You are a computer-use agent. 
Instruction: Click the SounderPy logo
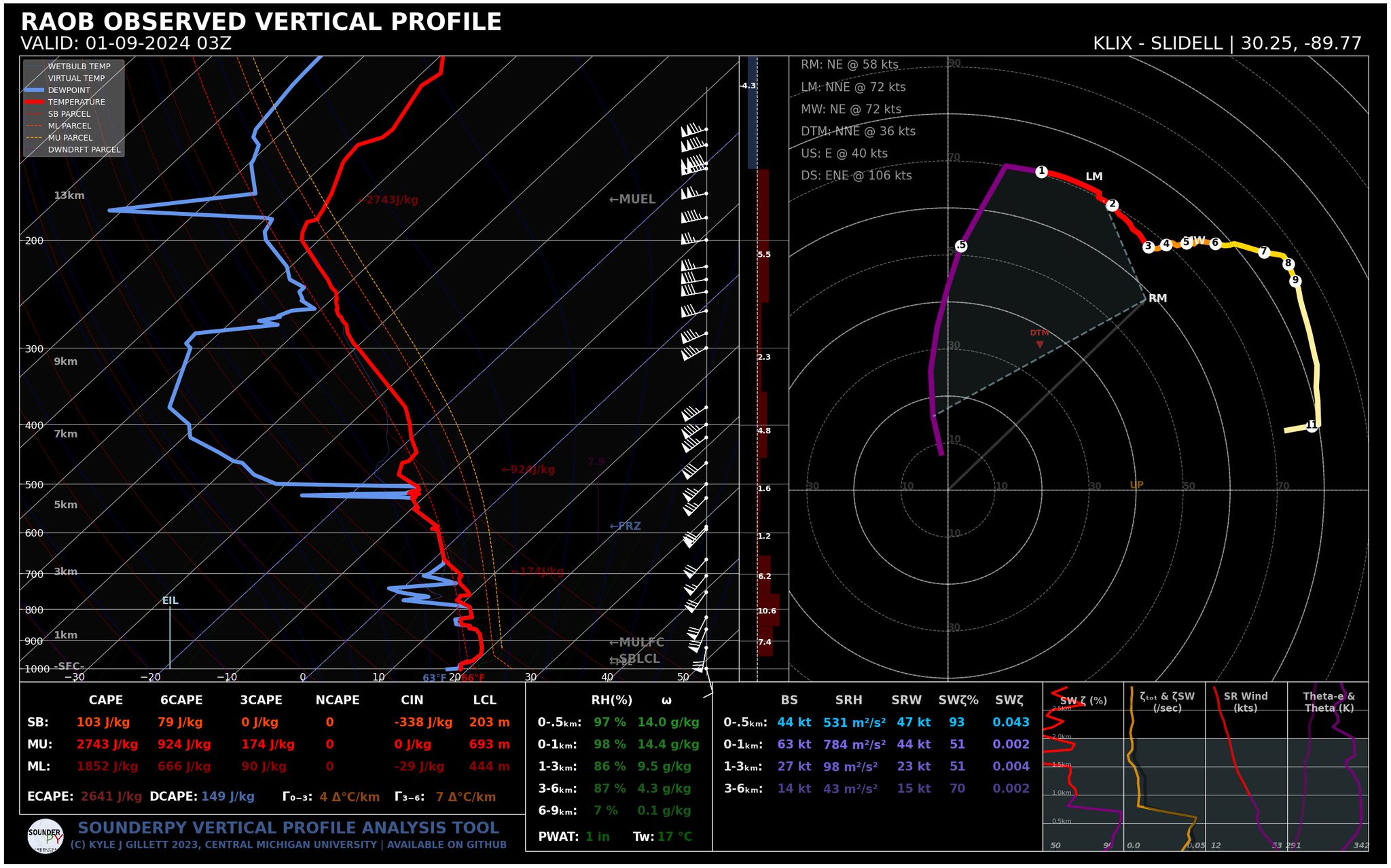coord(46,836)
